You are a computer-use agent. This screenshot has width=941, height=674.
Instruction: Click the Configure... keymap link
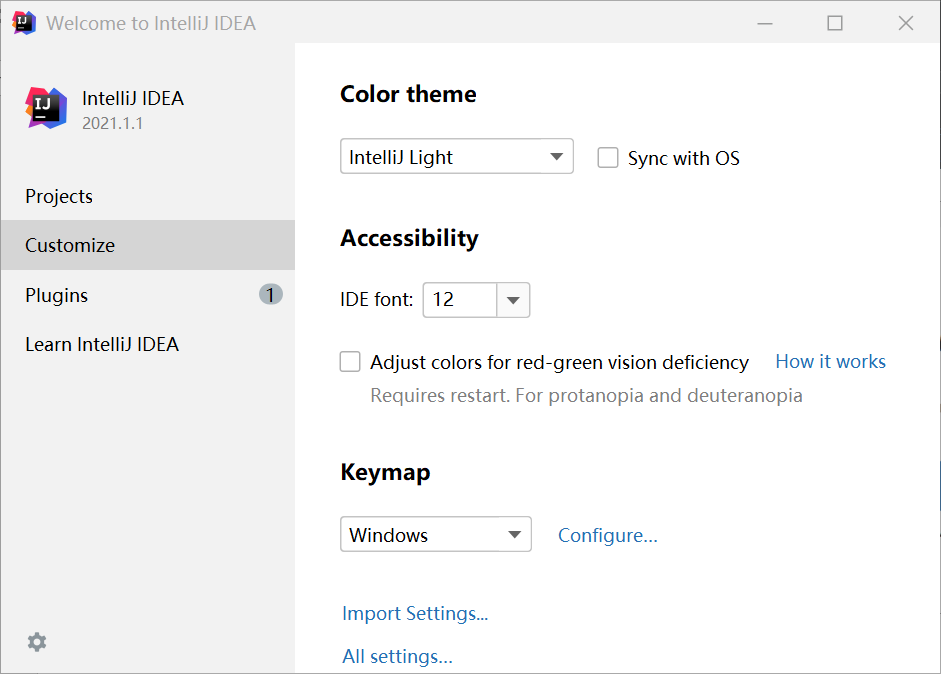tap(607, 535)
